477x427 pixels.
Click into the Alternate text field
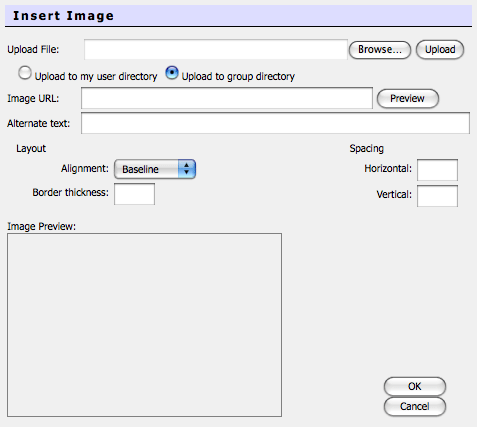(x=275, y=123)
